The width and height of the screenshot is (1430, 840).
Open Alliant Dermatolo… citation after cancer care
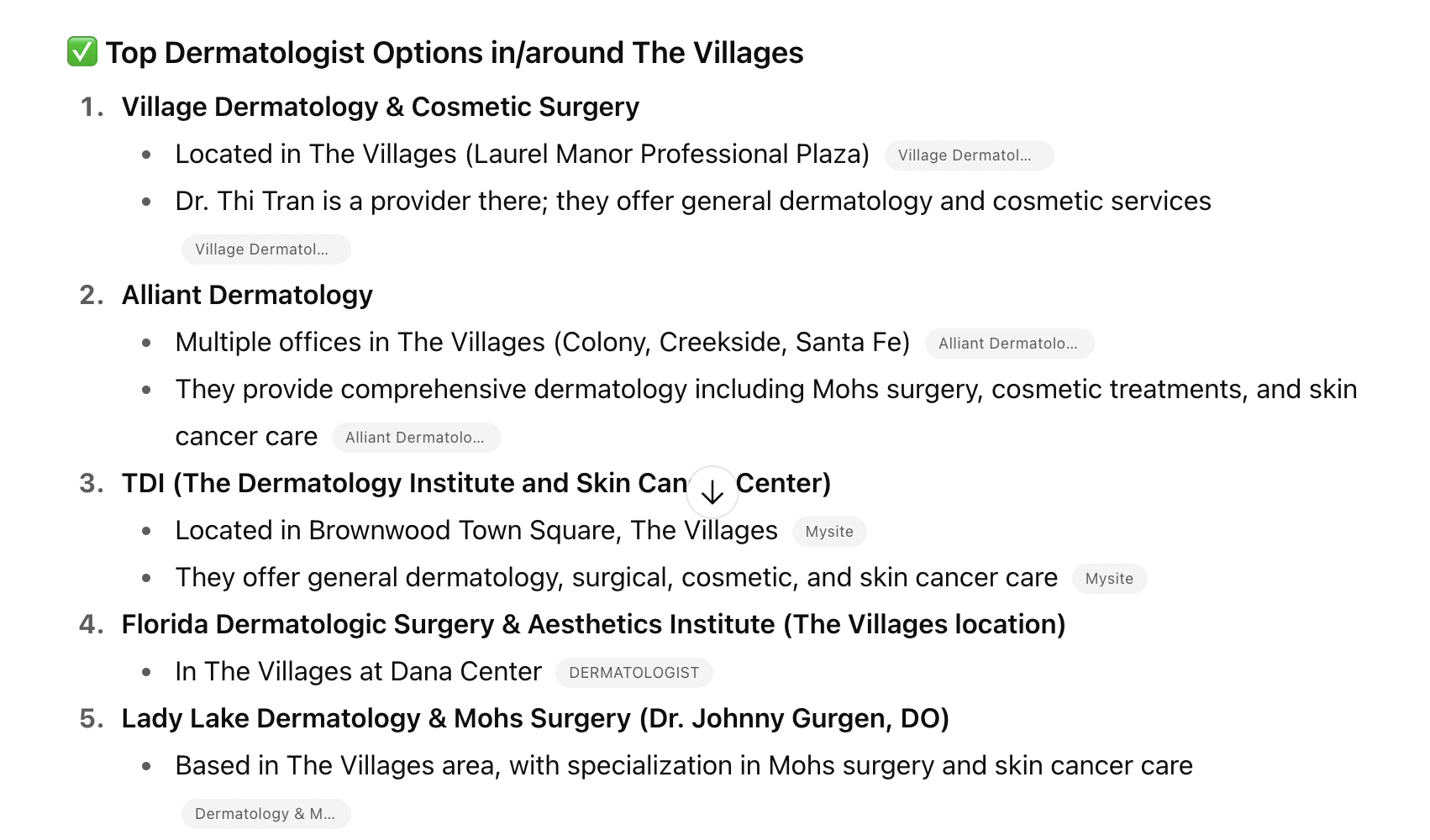[x=416, y=438]
